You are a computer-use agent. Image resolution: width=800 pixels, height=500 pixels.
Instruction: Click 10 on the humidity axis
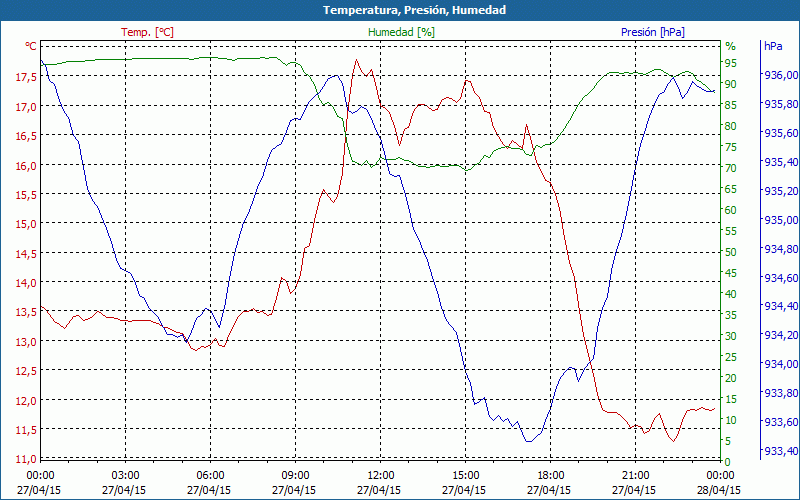pyautogui.click(x=731, y=420)
